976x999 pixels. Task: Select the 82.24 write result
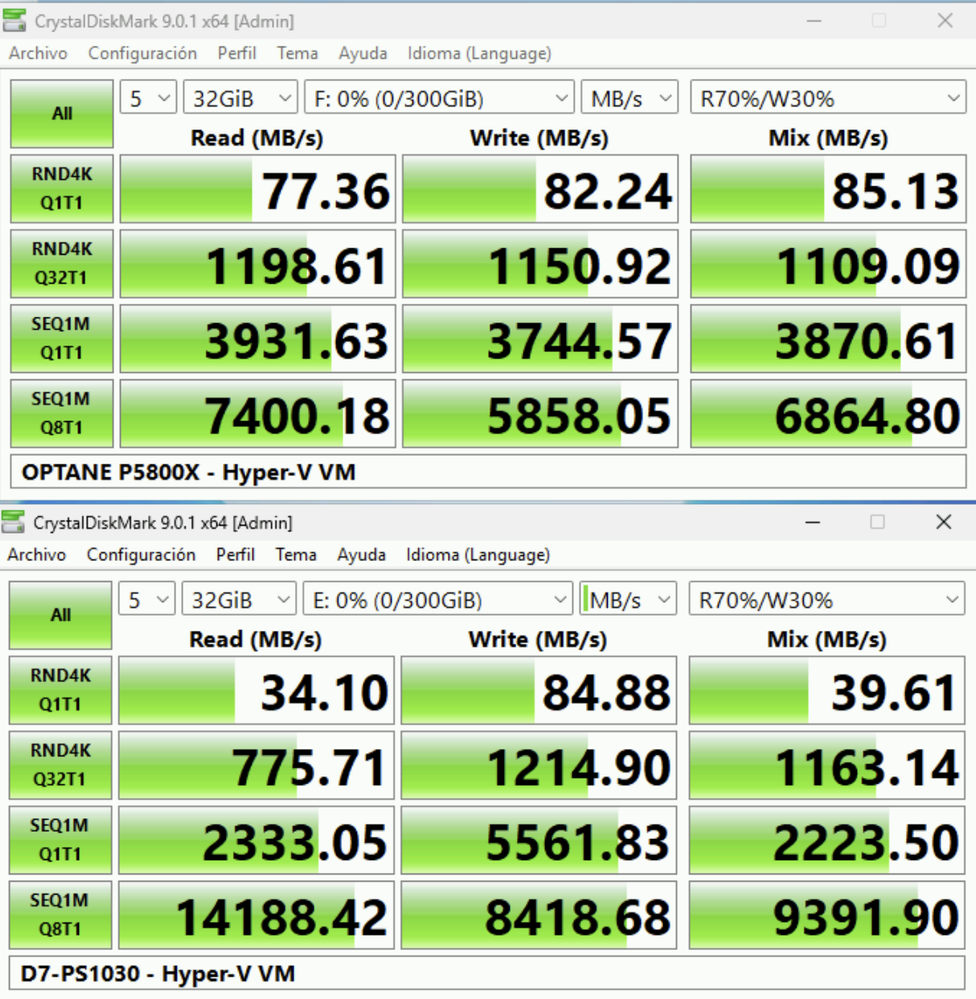click(540, 189)
